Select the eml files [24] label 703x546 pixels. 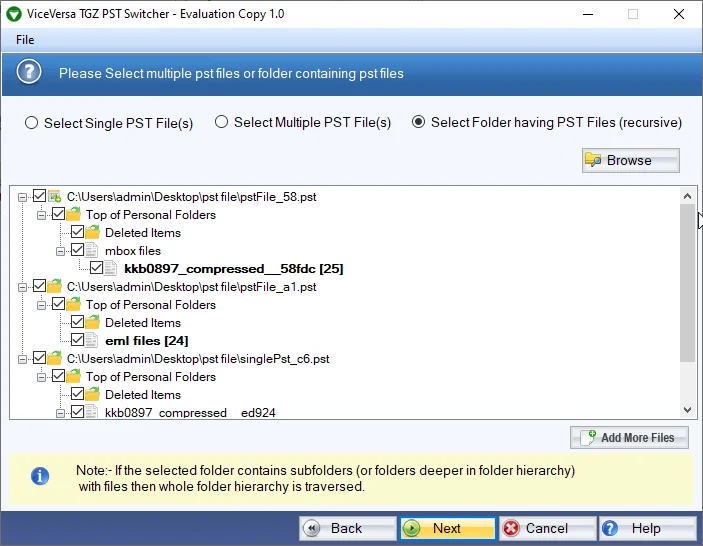pyautogui.click(x=147, y=341)
